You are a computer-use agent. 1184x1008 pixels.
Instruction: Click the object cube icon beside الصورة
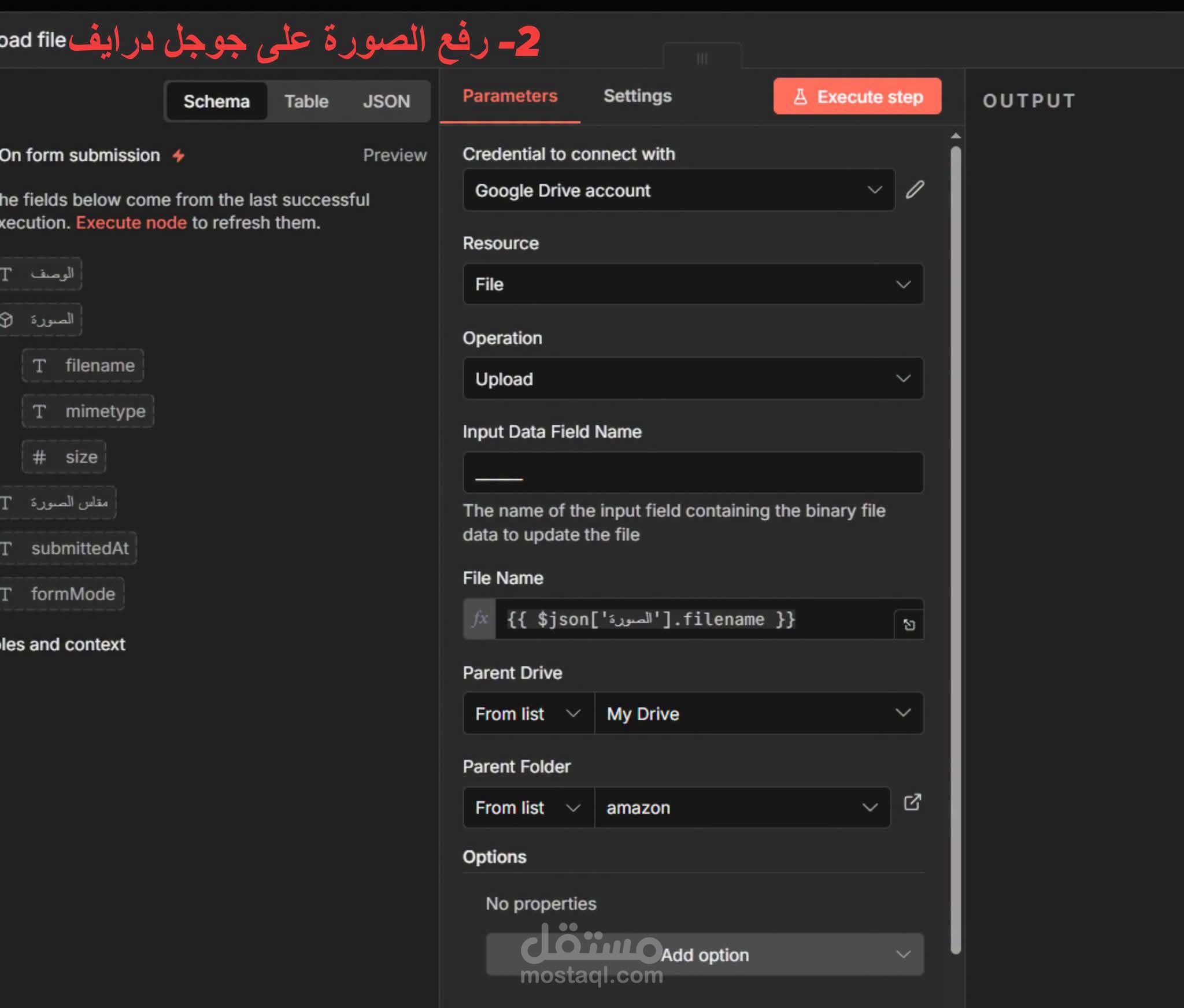(x=6, y=320)
